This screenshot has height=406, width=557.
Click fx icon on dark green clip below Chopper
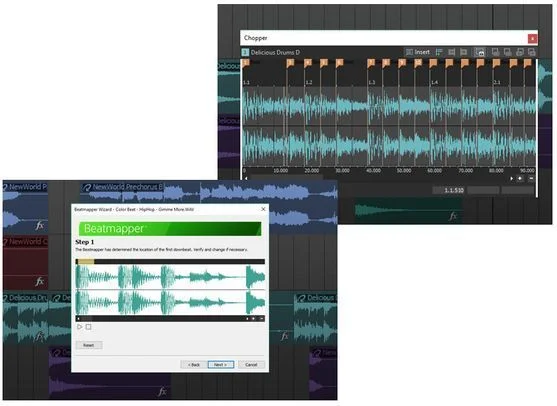(x=453, y=216)
